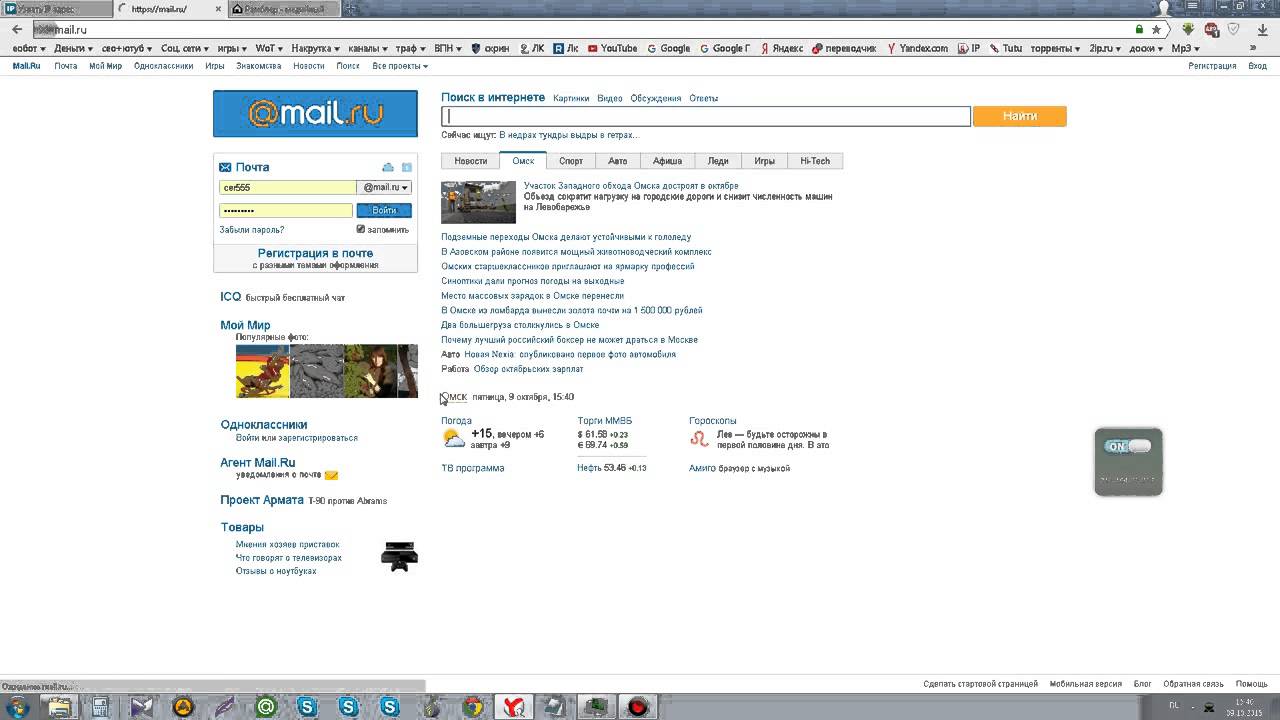Open Регистрация в почте link
This screenshot has height=720, width=1280.
(x=315, y=253)
